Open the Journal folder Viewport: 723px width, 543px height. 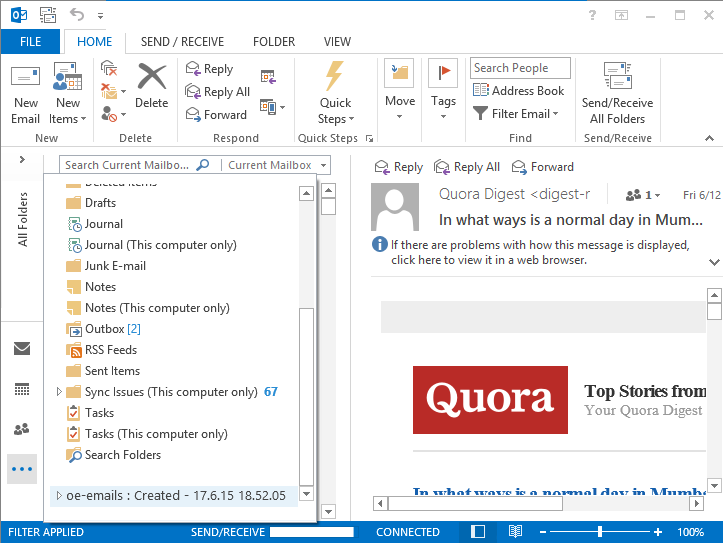103,224
